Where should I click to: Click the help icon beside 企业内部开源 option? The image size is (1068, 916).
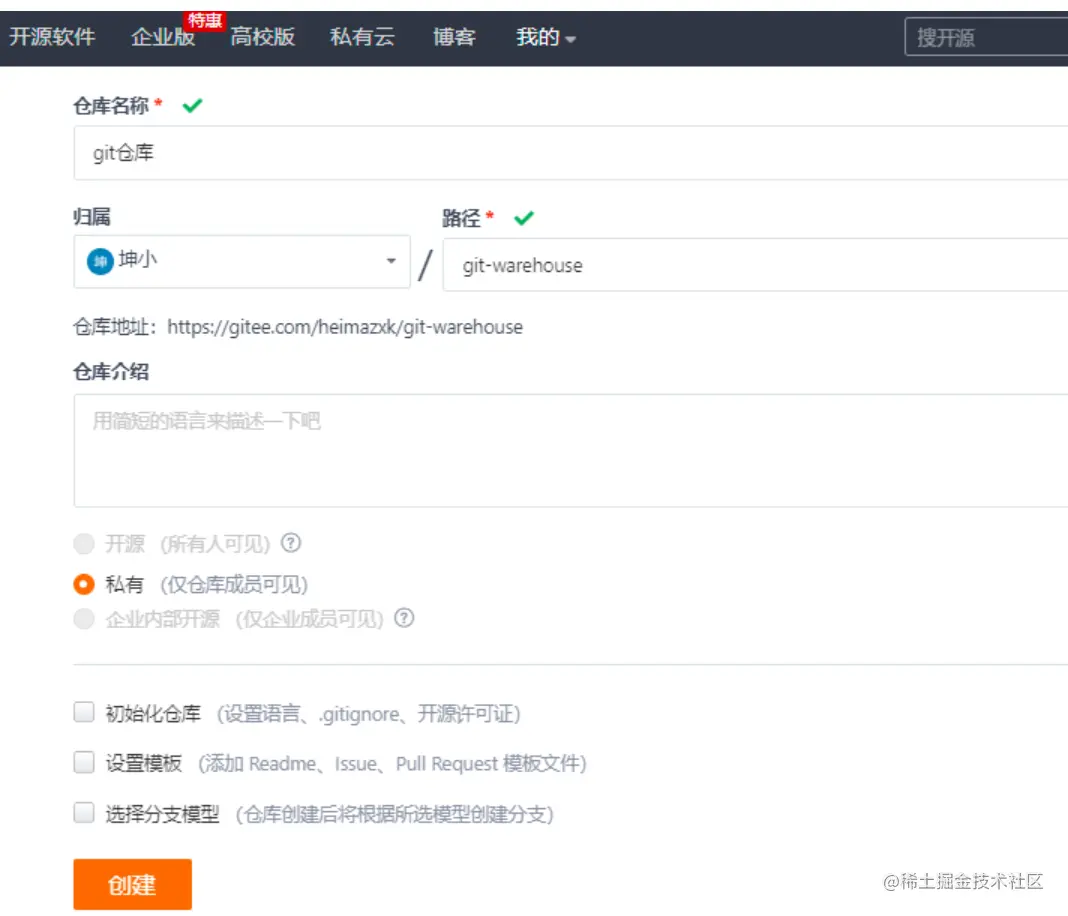tap(404, 618)
